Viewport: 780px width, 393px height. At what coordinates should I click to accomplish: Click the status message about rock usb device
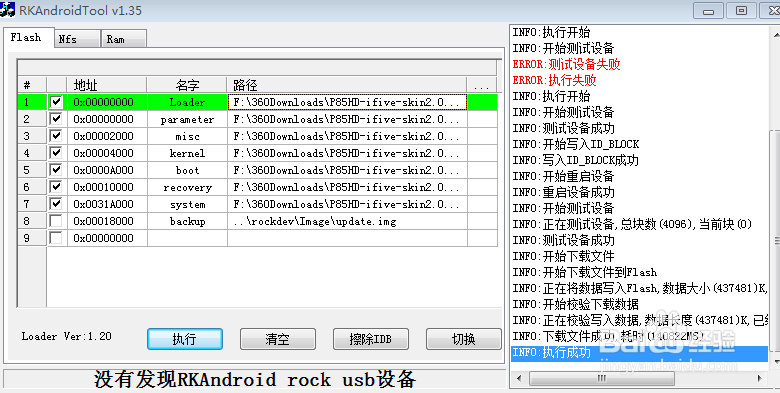[x=255, y=380]
